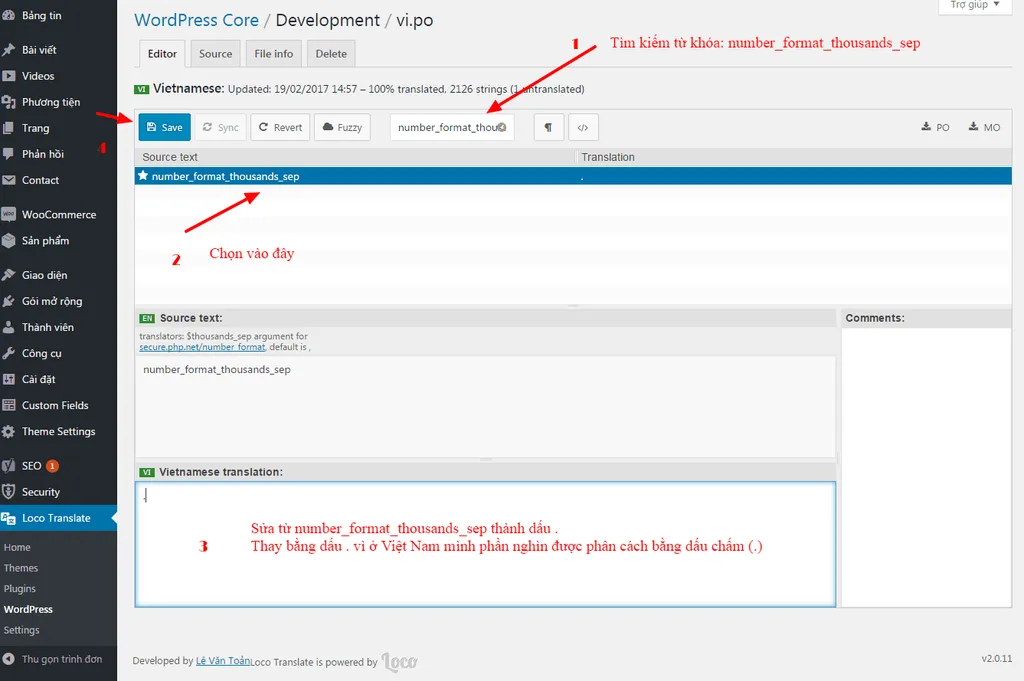Open the secure.php.net/number_format link

[x=202, y=347]
